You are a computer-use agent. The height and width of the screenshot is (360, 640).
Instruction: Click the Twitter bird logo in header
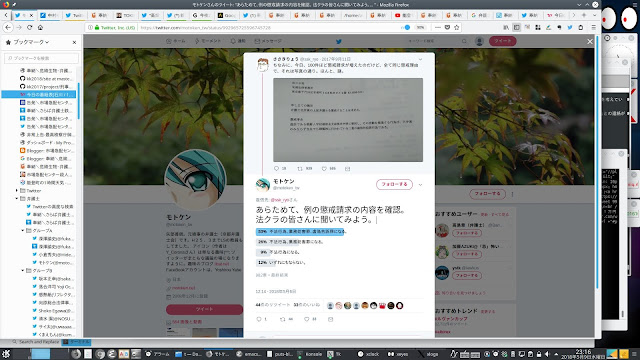pyautogui.click(x=338, y=41)
